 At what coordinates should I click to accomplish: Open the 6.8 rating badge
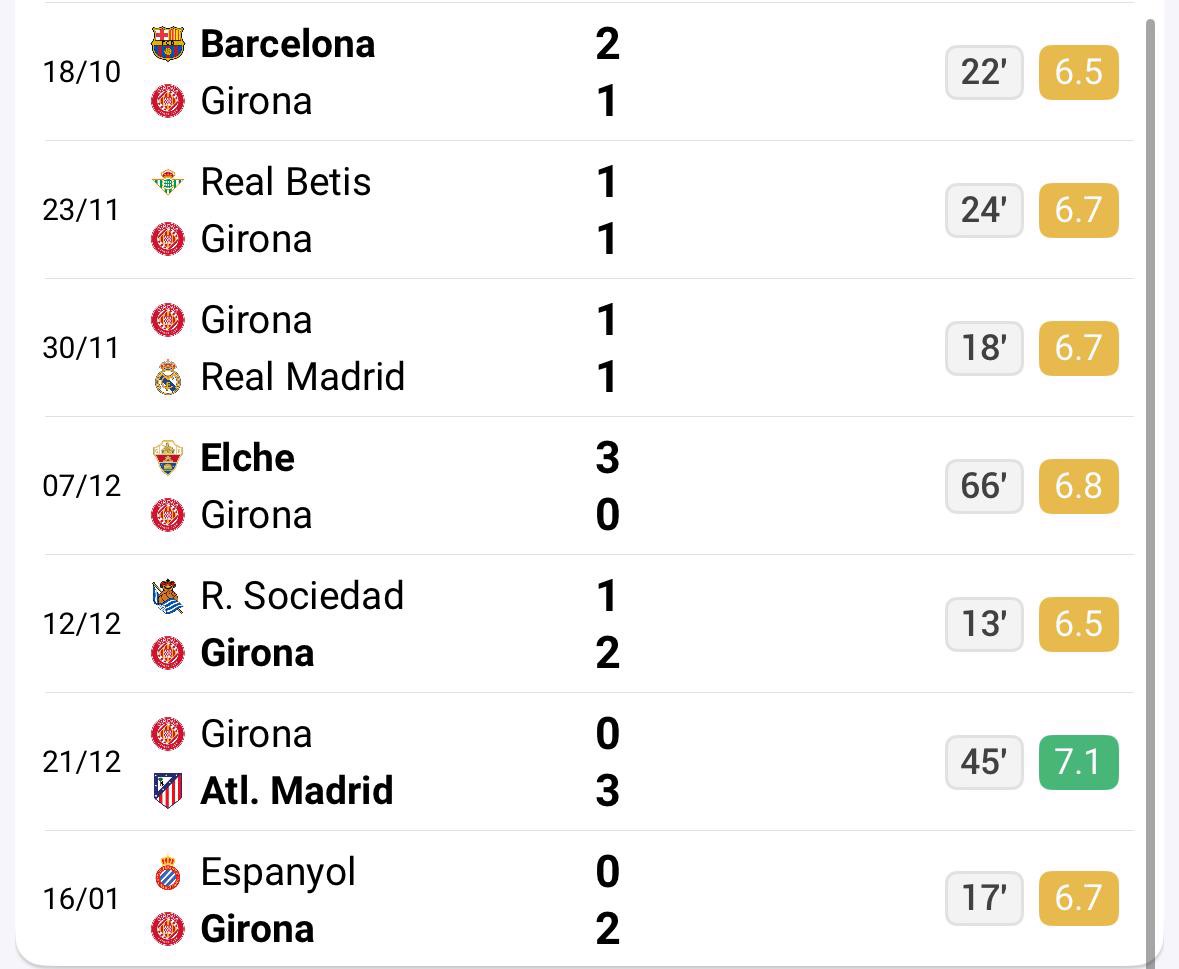pos(1078,486)
